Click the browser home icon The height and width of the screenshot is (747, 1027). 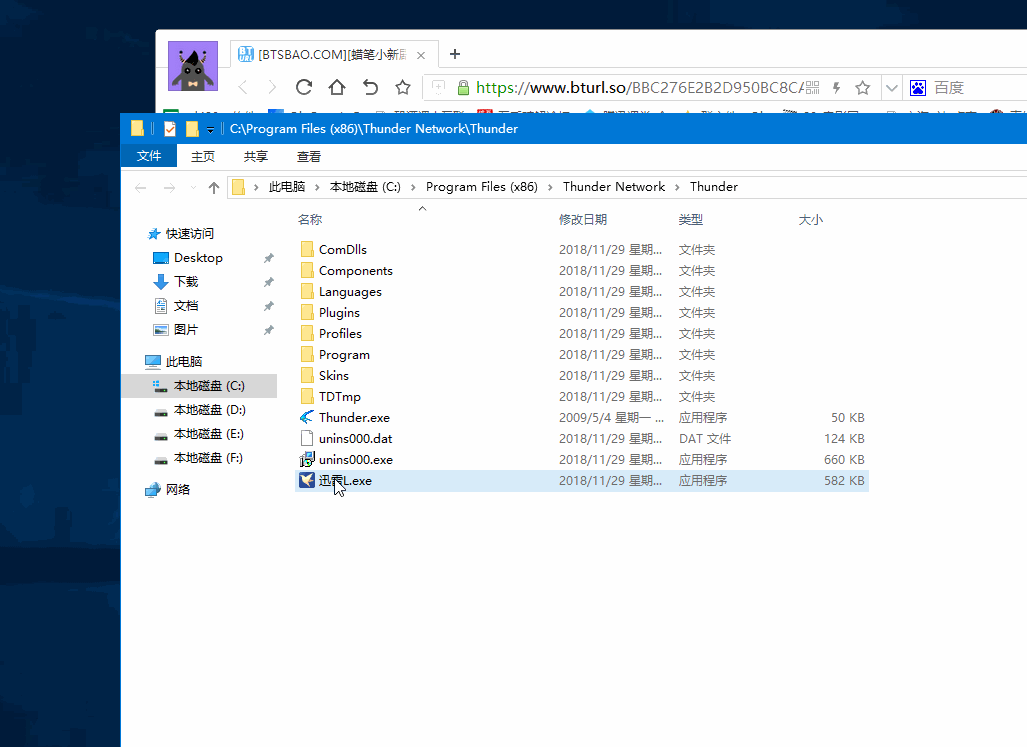click(x=336, y=87)
